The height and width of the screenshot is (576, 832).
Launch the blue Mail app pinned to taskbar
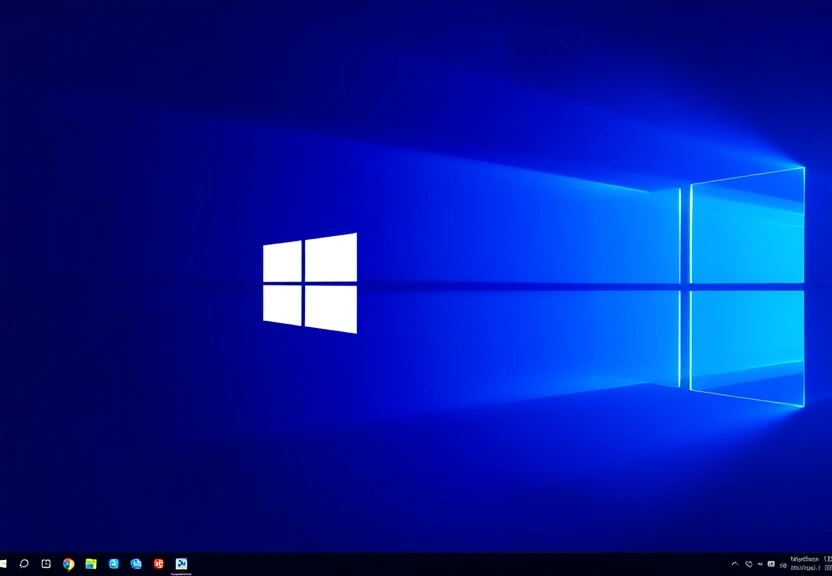114,563
